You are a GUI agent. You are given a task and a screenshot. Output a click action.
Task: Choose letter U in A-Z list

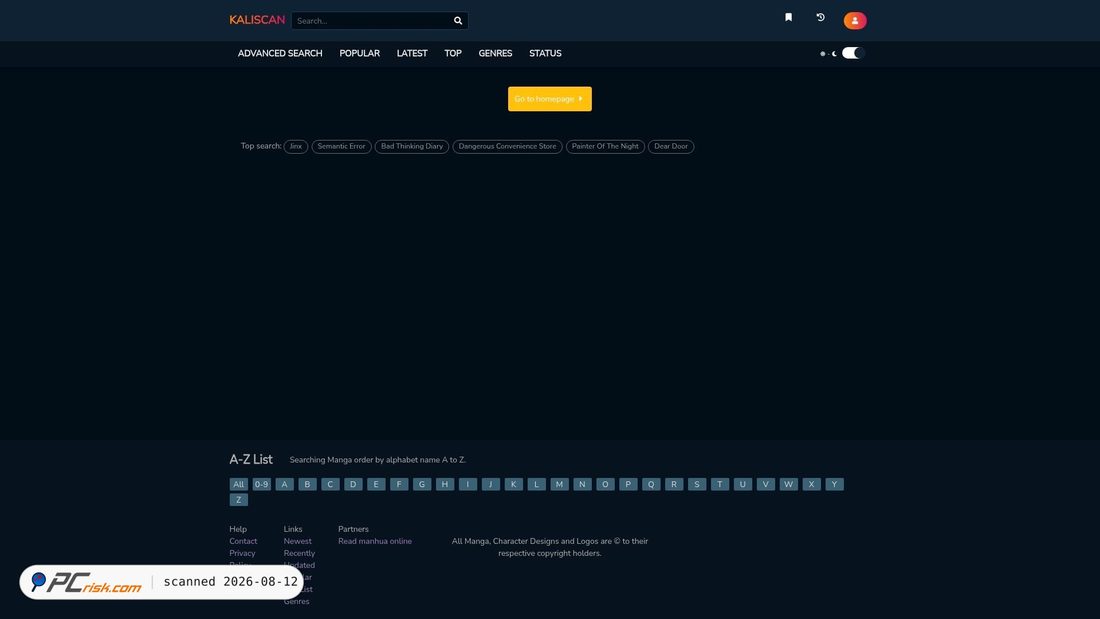click(x=742, y=484)
